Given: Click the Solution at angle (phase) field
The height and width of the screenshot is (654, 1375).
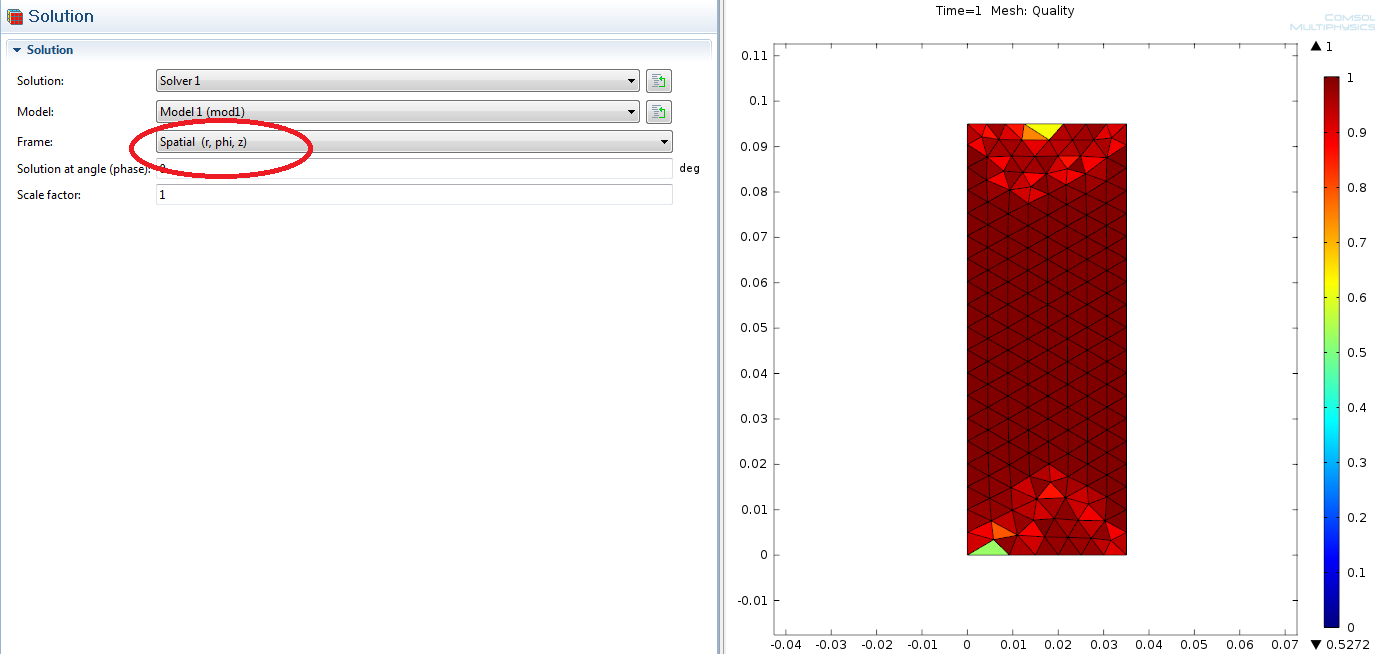Looking at the screenshot, I should pyautogui.click(x=414, y=168).
